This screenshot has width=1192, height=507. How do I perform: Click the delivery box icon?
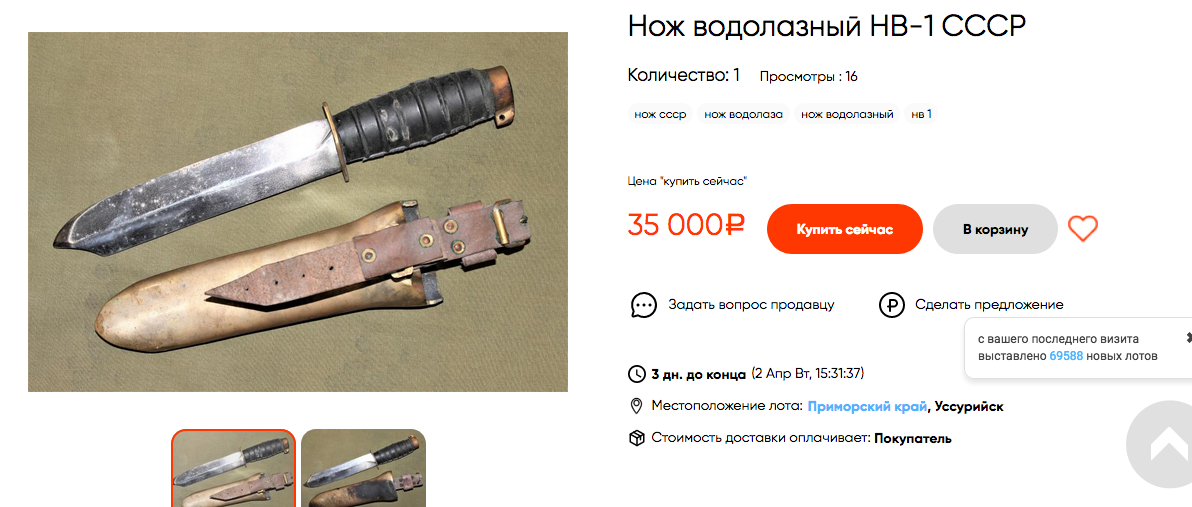[636, 439]
